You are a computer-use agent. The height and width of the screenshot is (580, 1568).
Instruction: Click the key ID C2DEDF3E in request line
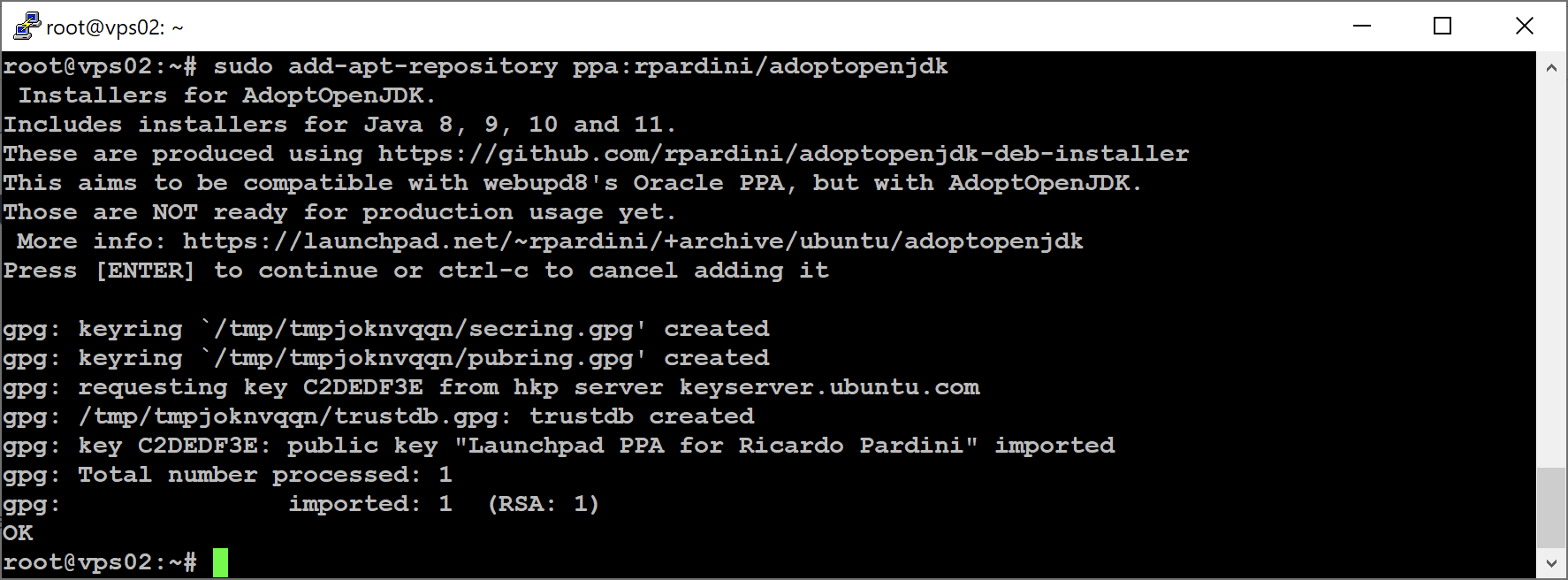pos(362,387)
